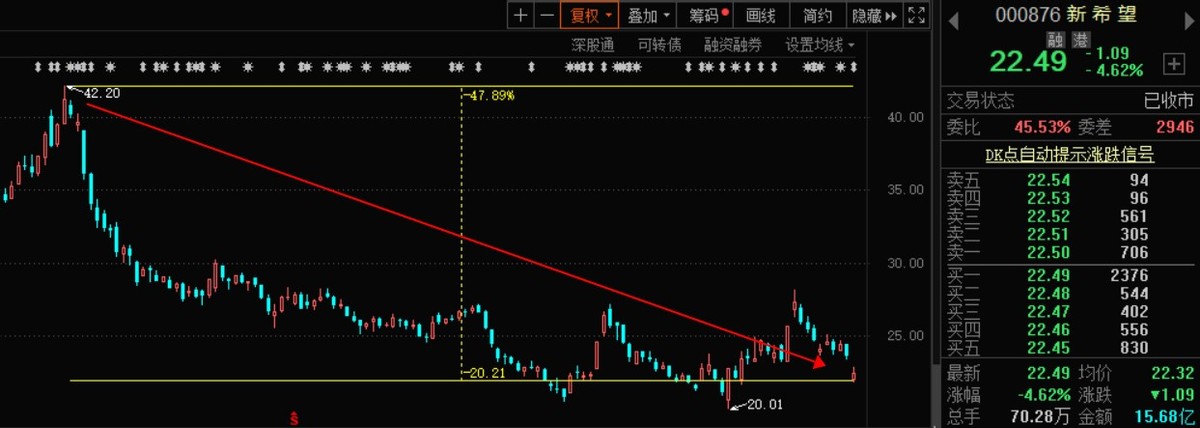Open the 深股通 link
The height and width of the screenshot is (428, 1200).
(x=592, y=44)
